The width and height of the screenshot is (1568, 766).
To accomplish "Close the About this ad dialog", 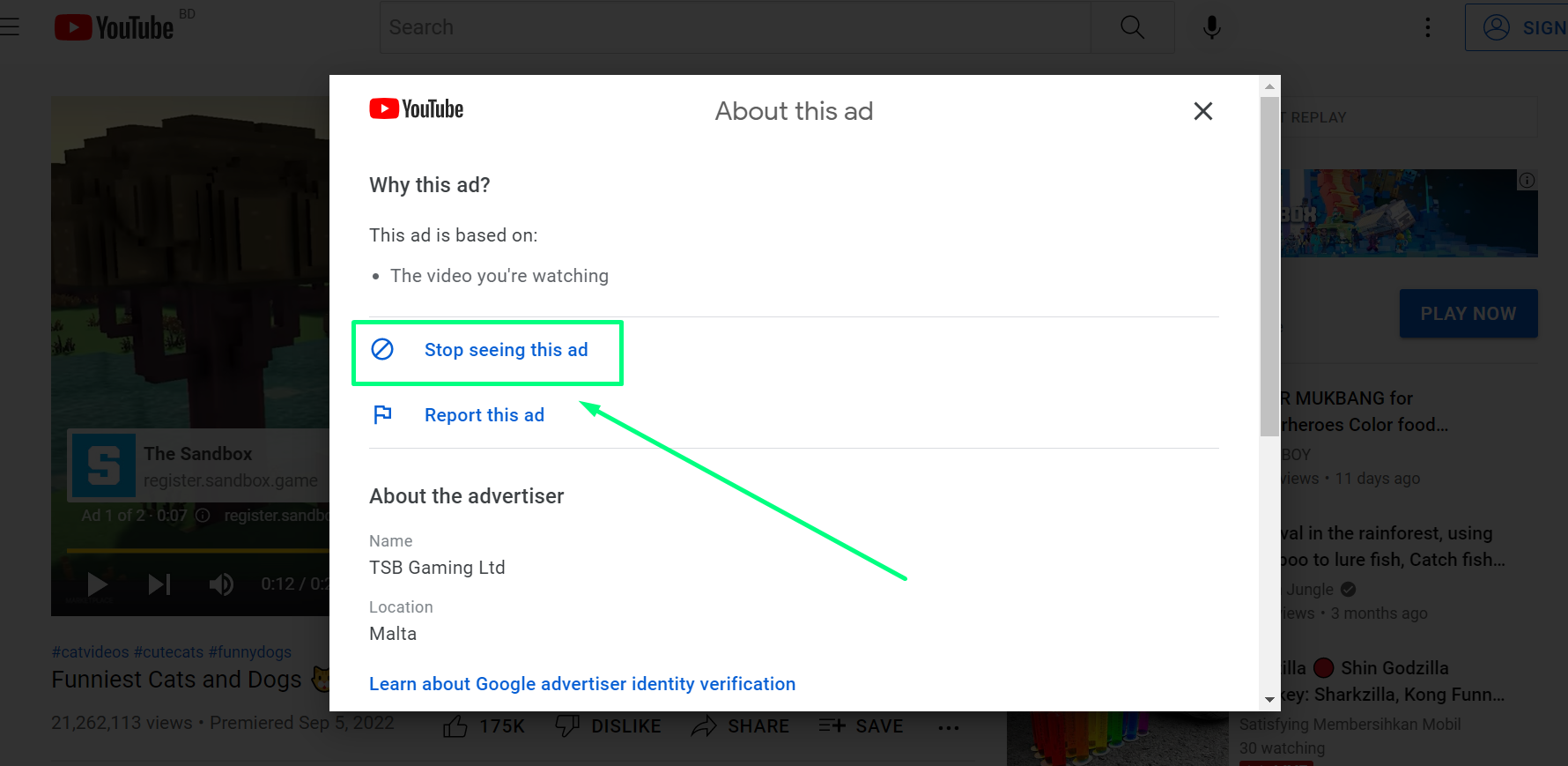I will coord(1202,111).
